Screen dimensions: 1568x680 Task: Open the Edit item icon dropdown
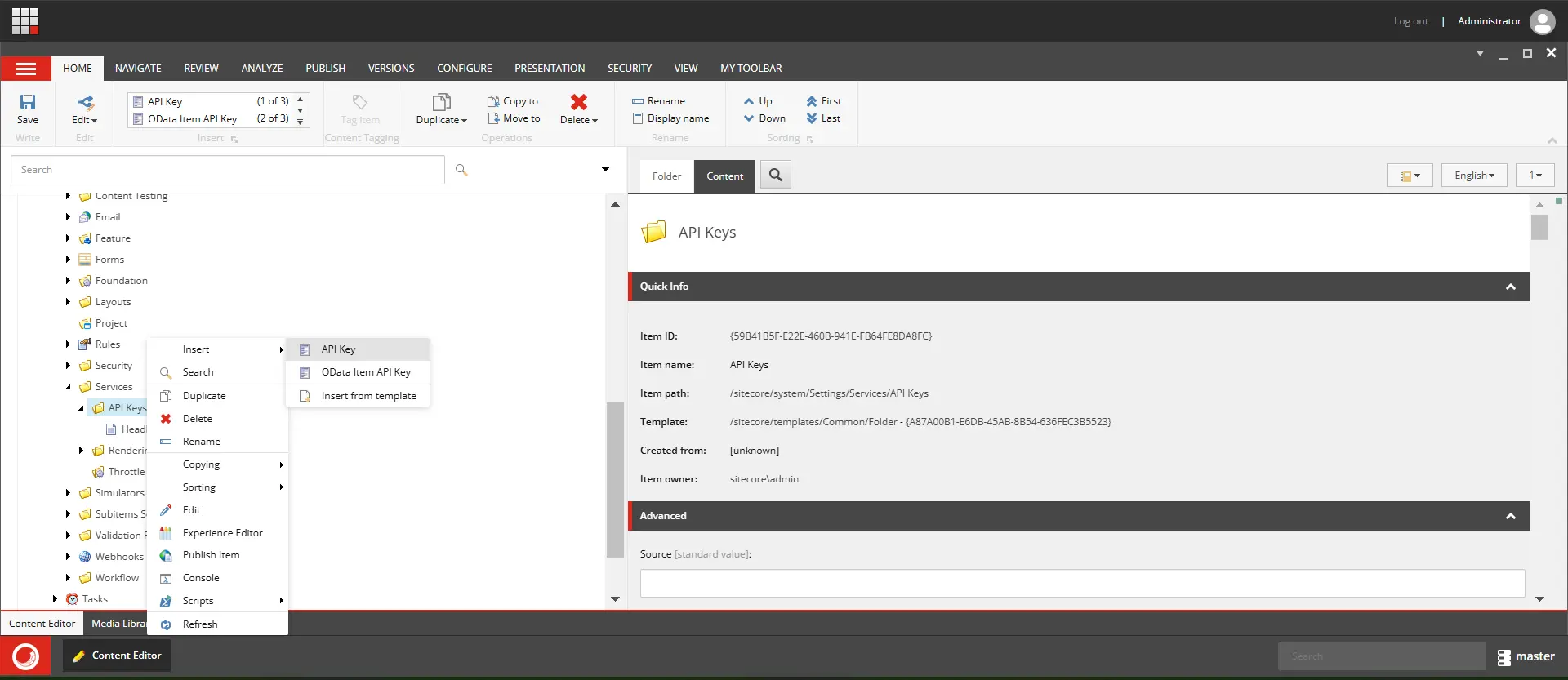point(85,109)
